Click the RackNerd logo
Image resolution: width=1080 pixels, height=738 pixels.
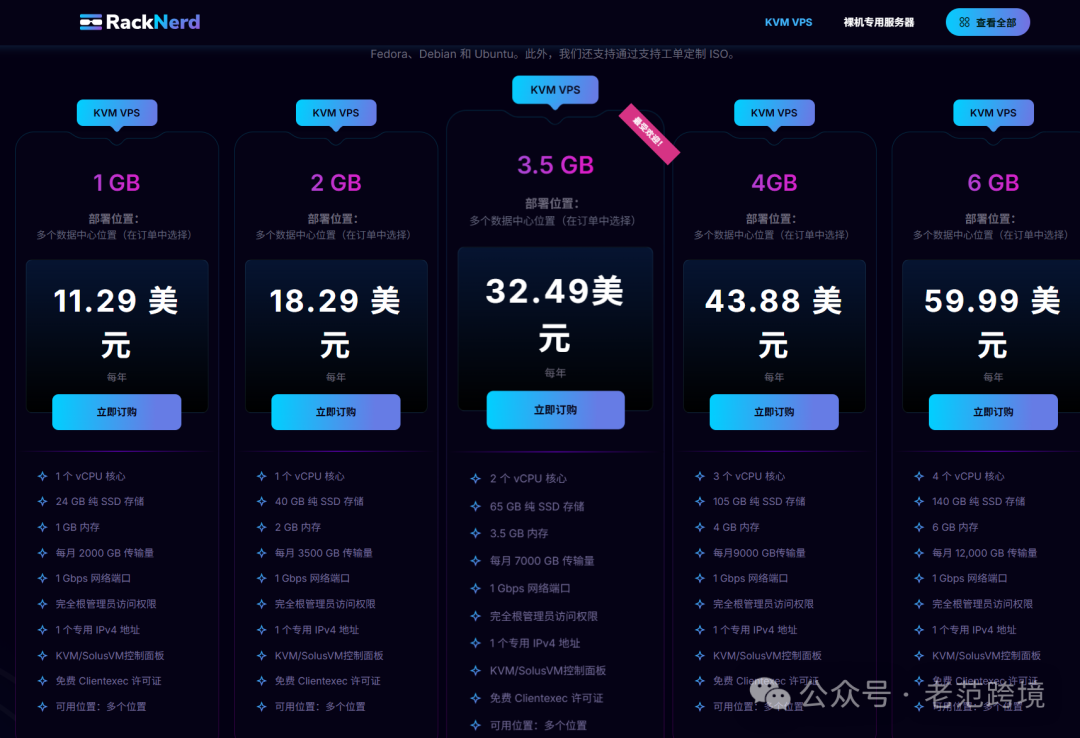[x=140, y=22]
